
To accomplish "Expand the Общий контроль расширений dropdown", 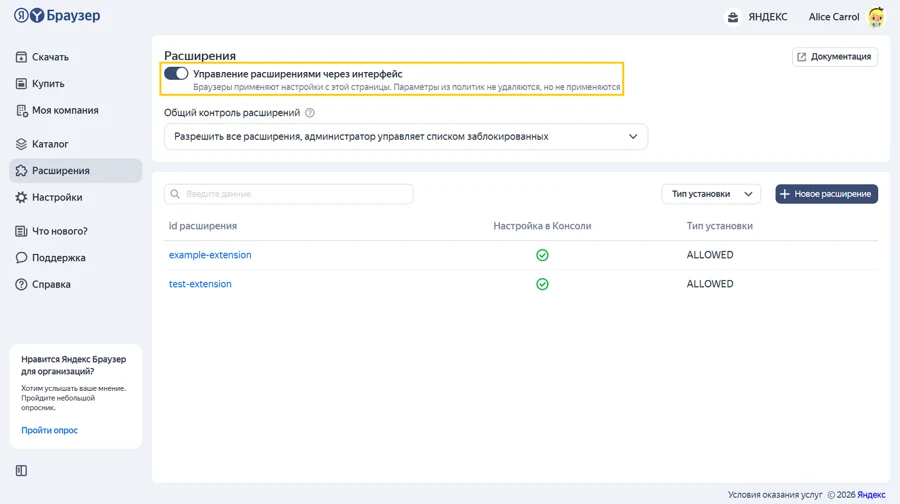I will 406,137.
